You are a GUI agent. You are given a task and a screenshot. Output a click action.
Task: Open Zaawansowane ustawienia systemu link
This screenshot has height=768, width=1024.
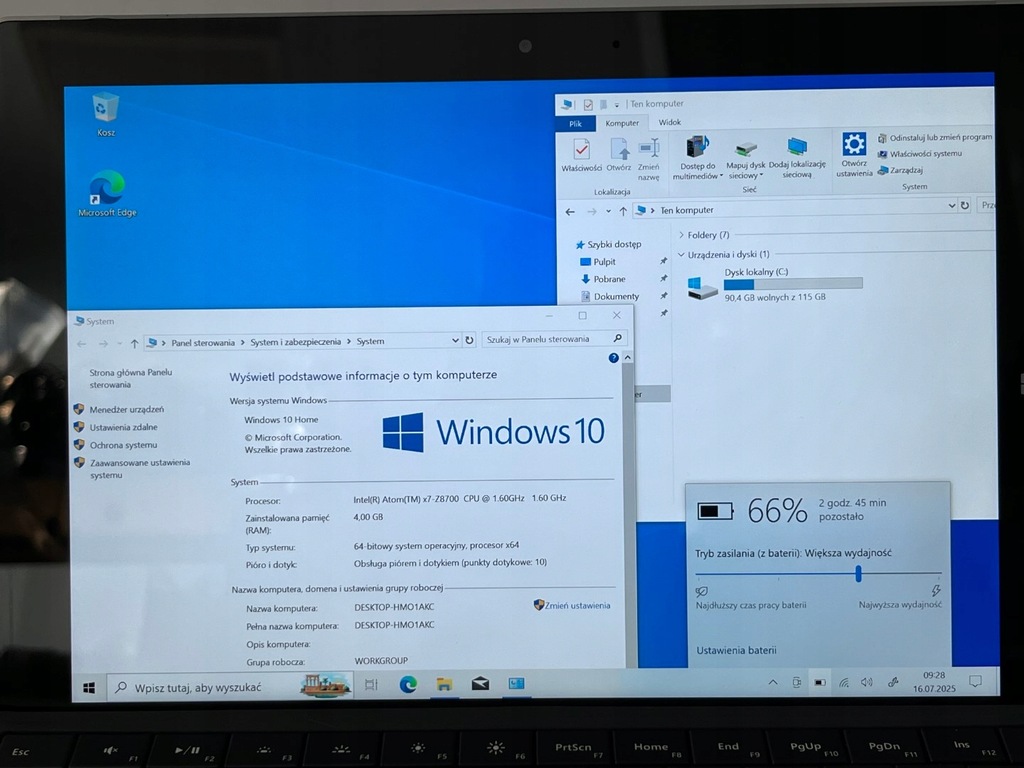click(139, 468)
